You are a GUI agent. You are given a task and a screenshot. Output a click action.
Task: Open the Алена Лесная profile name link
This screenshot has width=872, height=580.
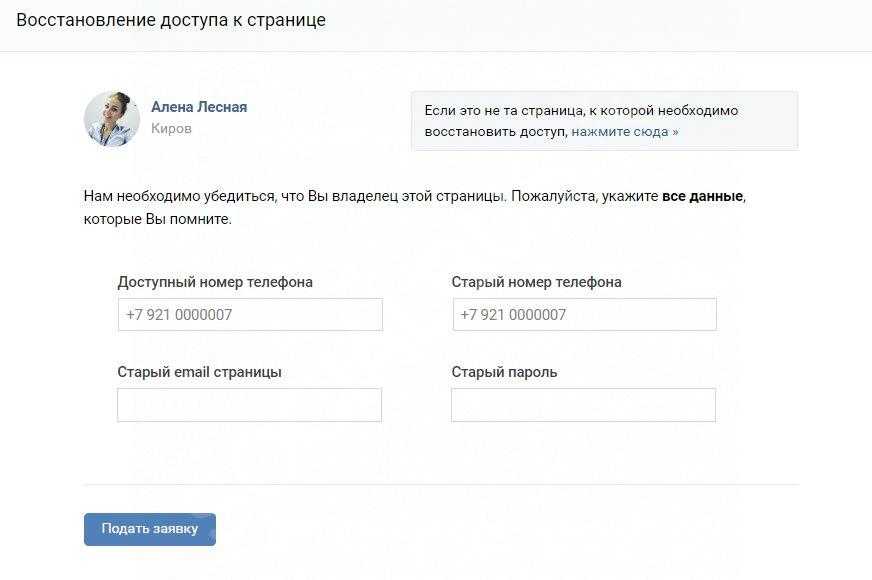[199, 107]
